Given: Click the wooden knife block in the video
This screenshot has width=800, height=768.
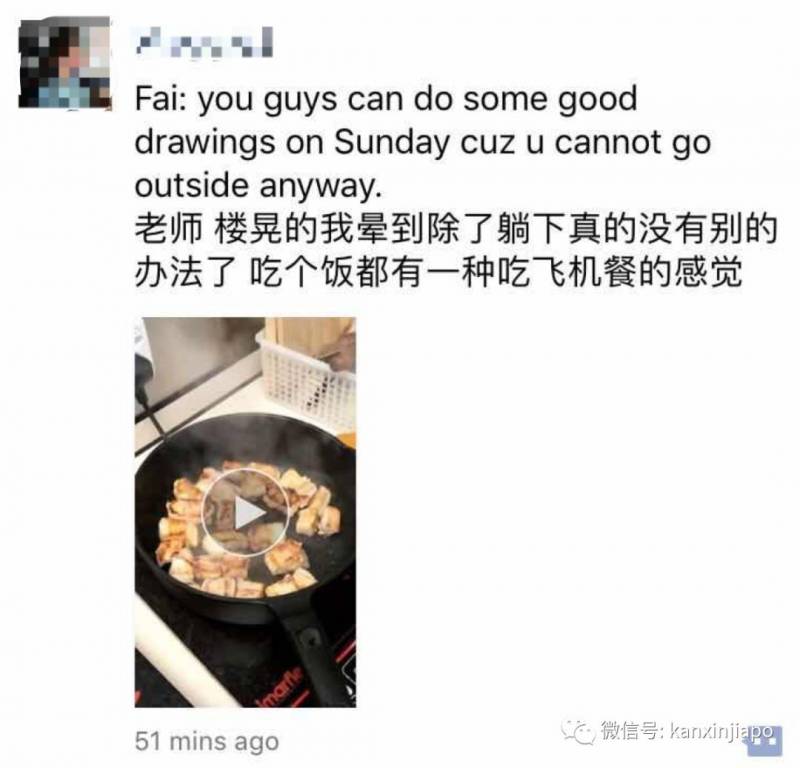Looking at the screenshot, I should pyautogui.click(x=309, y=340).
